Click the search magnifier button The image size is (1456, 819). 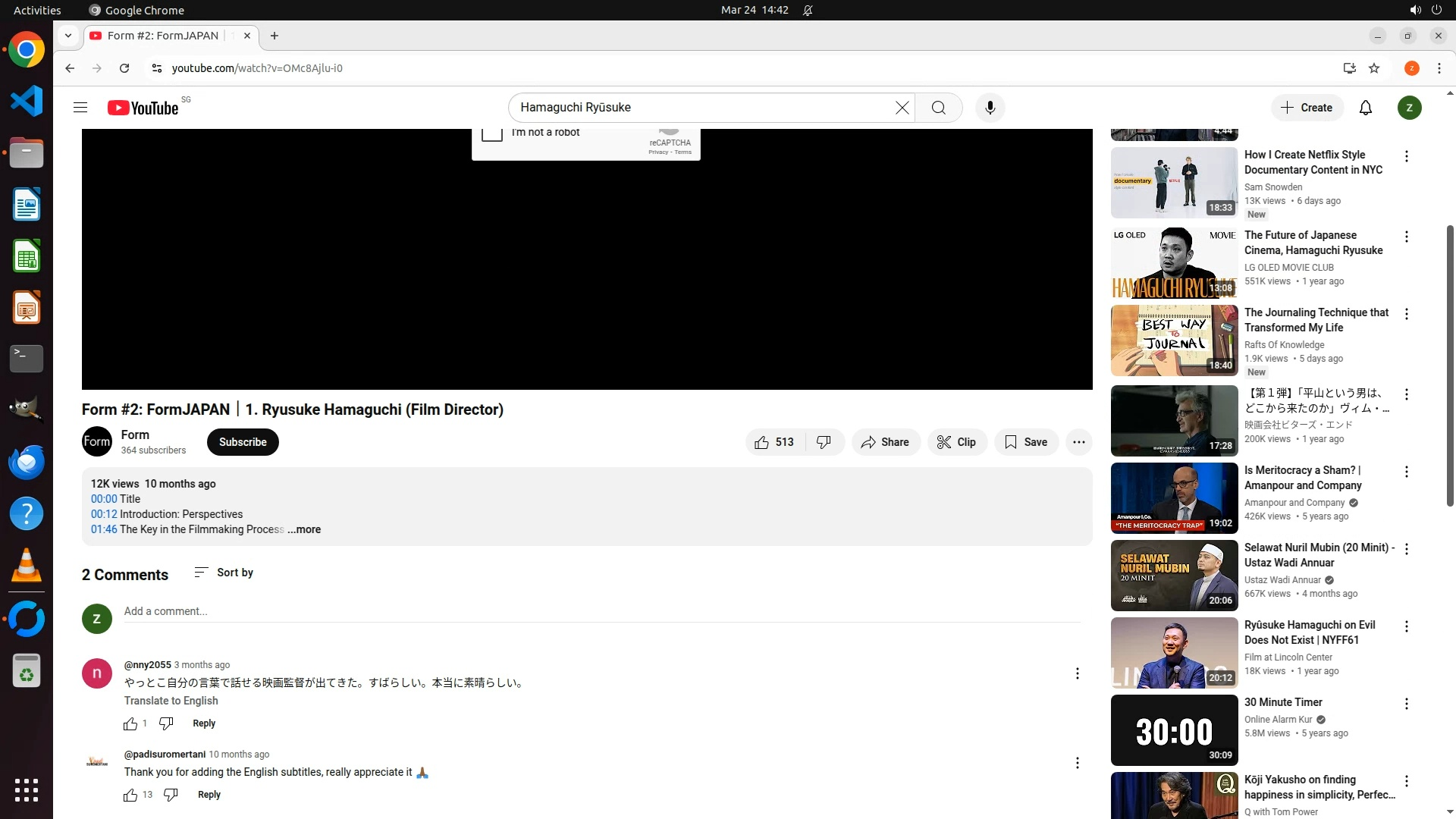coord(939,108)
